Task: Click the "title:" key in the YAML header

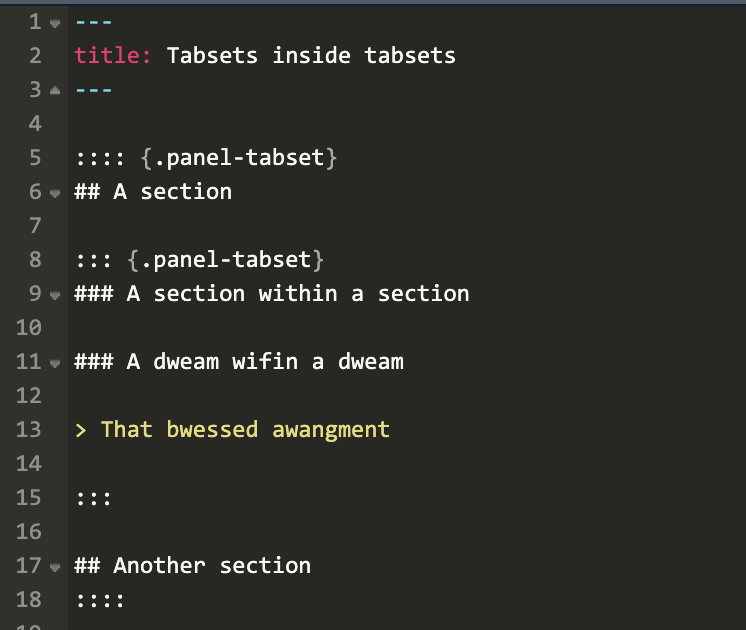Action: 112,56
